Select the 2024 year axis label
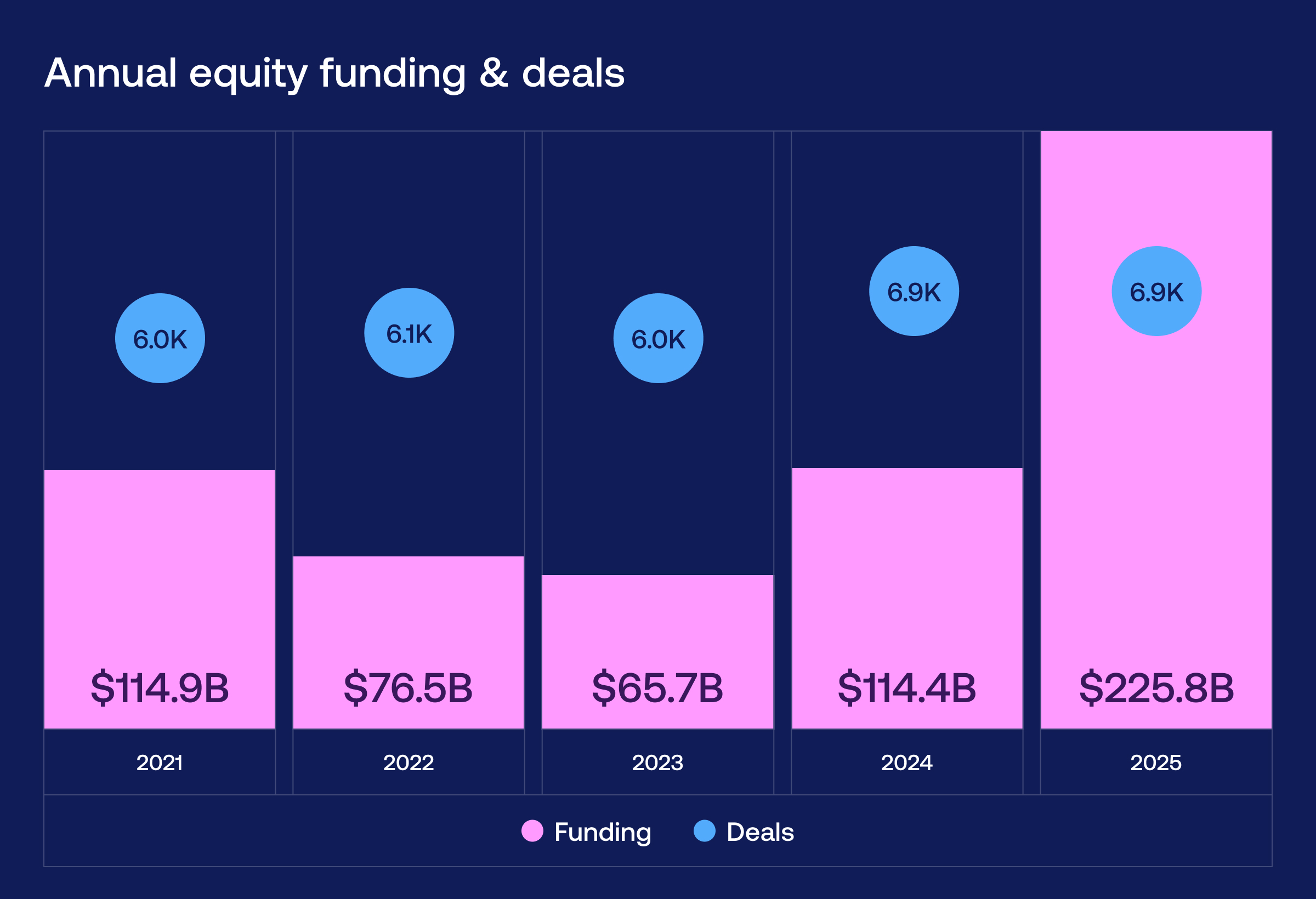Screen dimensions: 1316x899 click(906, 763)
